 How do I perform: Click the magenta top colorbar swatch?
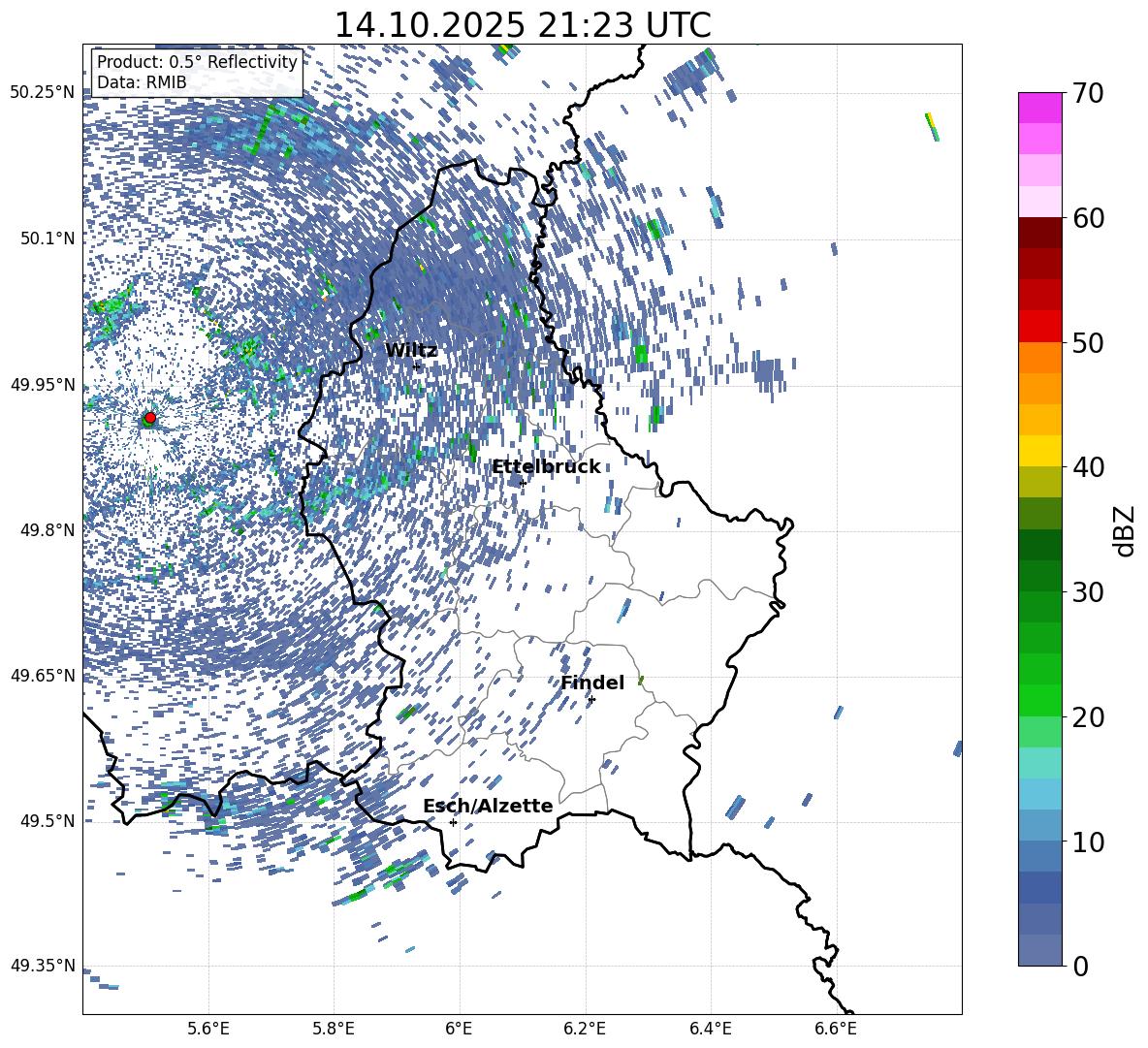[1039, 108]
